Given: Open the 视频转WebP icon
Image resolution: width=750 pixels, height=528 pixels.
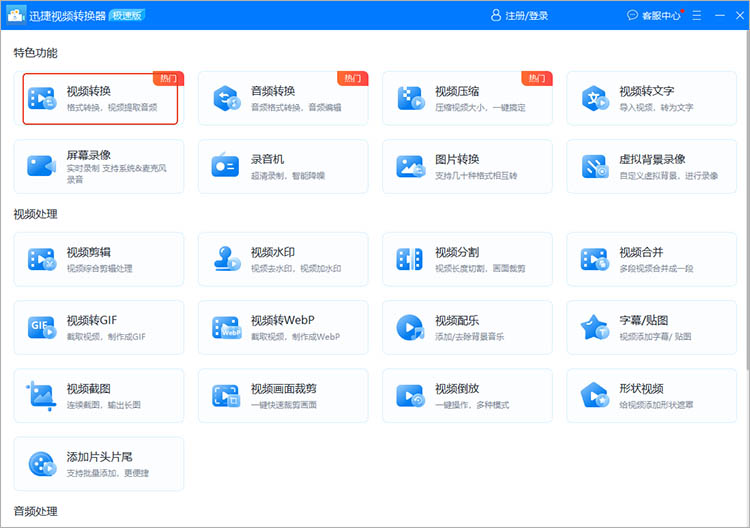Looking at the screenshot, I should pos(227,328).
